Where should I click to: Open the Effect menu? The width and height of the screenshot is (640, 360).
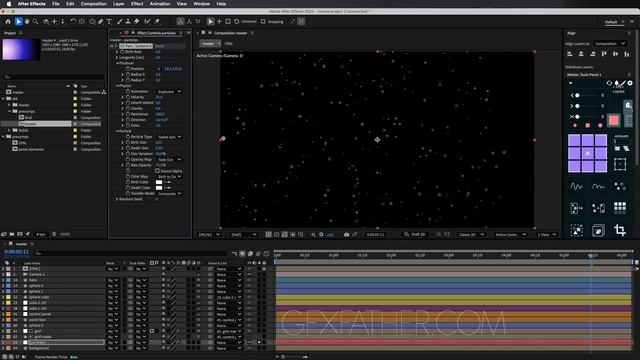137,4
